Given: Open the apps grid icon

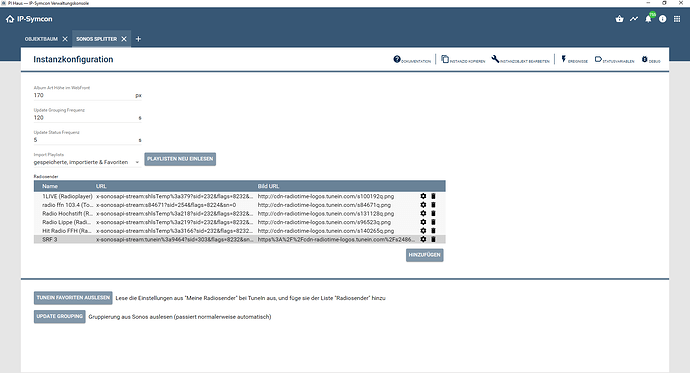Looking at the screenshot, I should pos(677,19).
